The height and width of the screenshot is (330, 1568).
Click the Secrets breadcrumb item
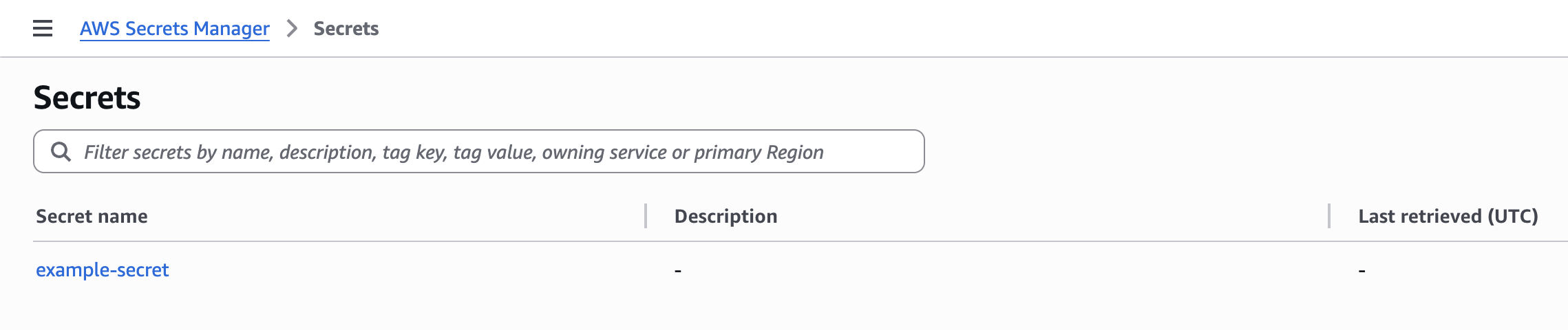pos(346,28)
